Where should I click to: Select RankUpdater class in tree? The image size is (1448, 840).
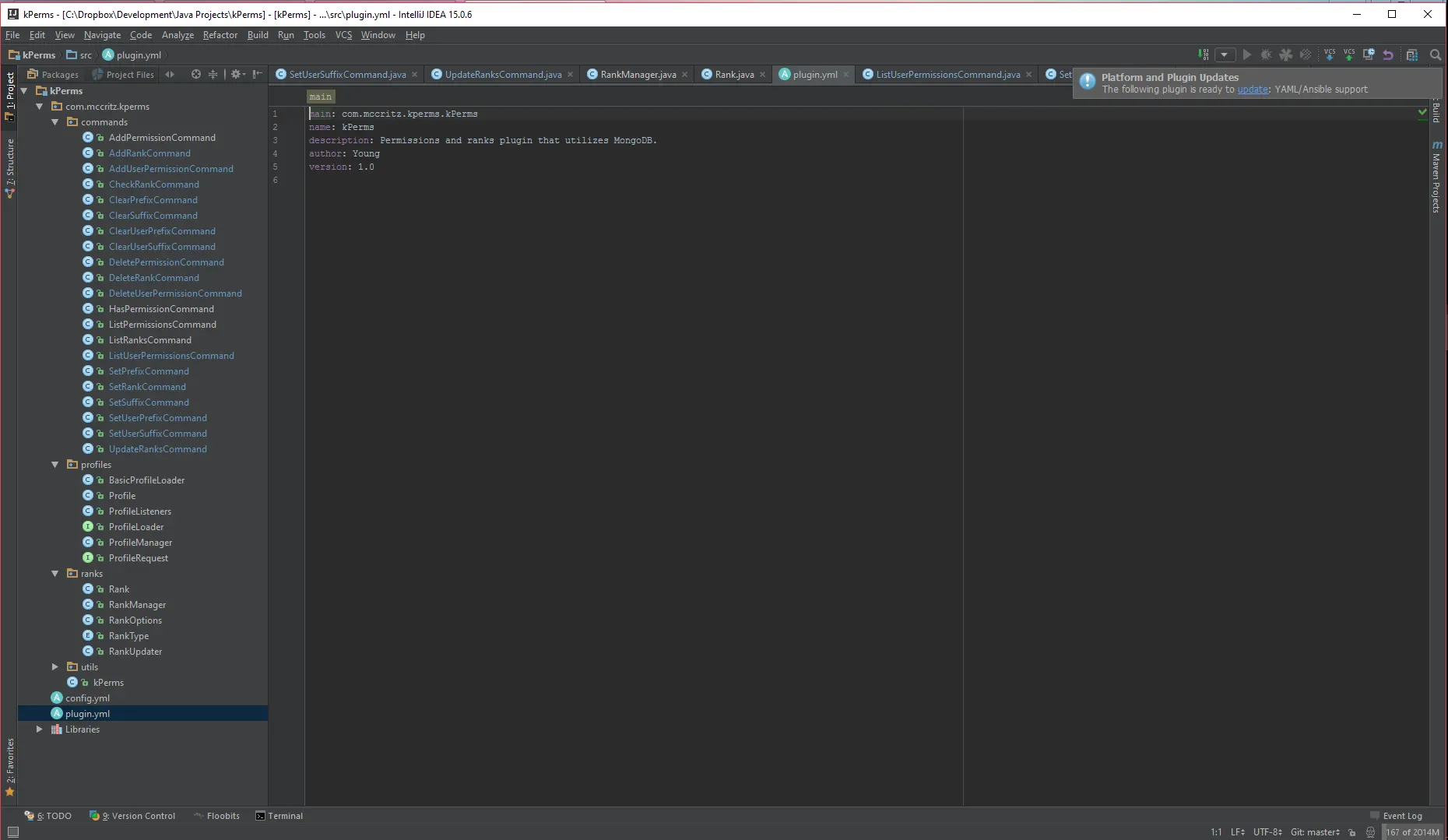pos(135,652)
